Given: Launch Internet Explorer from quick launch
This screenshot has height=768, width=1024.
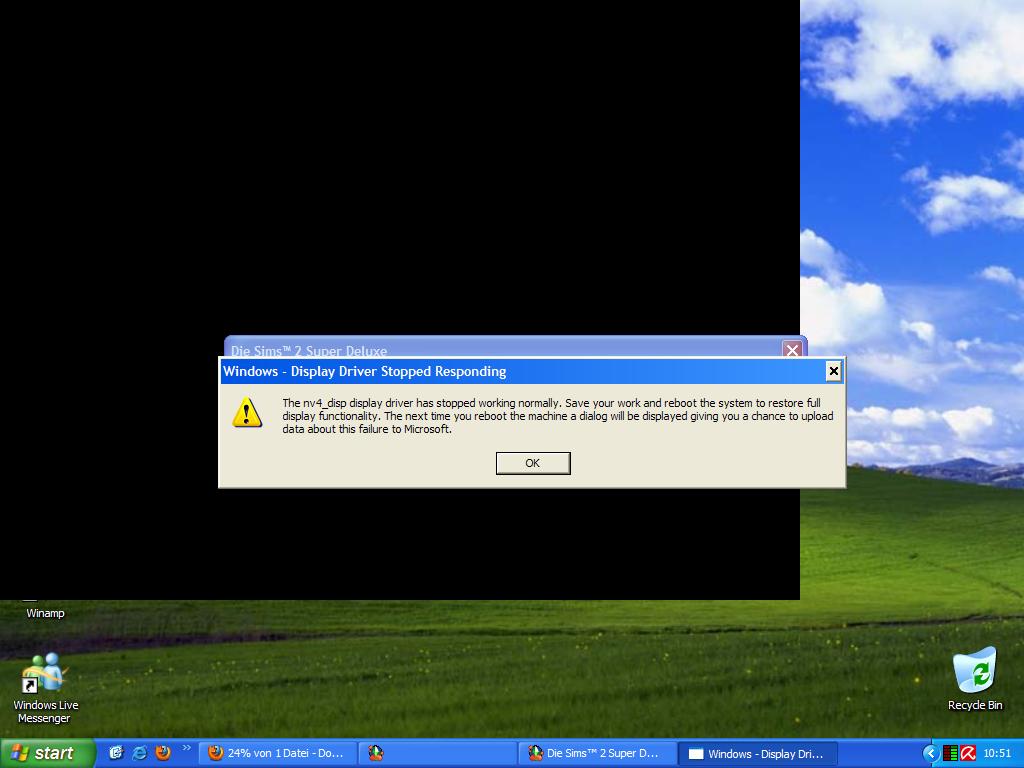Looking at the screenshot, I should (x=139, y=753).
